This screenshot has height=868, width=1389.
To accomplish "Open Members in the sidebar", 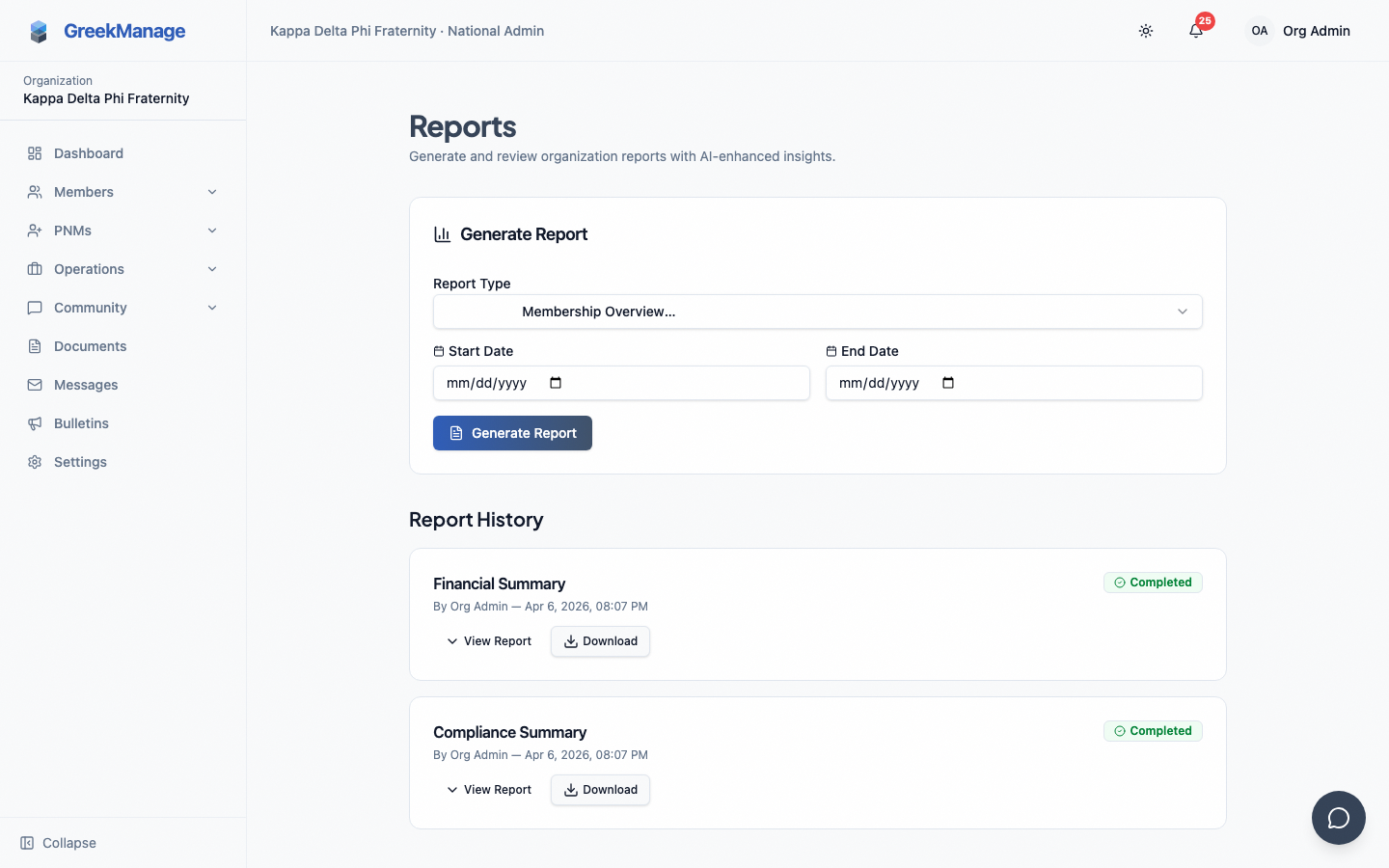I will pyautogui.click(x=123, y=192).
